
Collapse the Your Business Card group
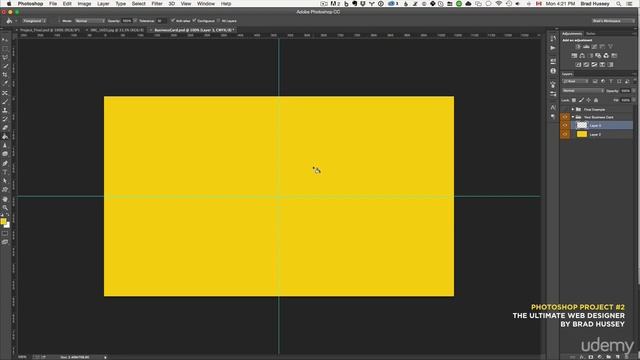click(573, 117)
